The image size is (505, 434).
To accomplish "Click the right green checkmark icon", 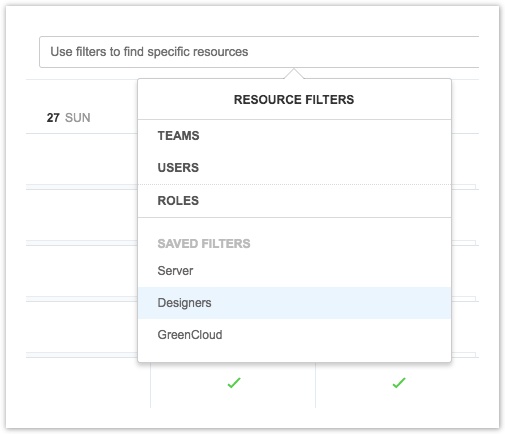I will click(399, 383).
